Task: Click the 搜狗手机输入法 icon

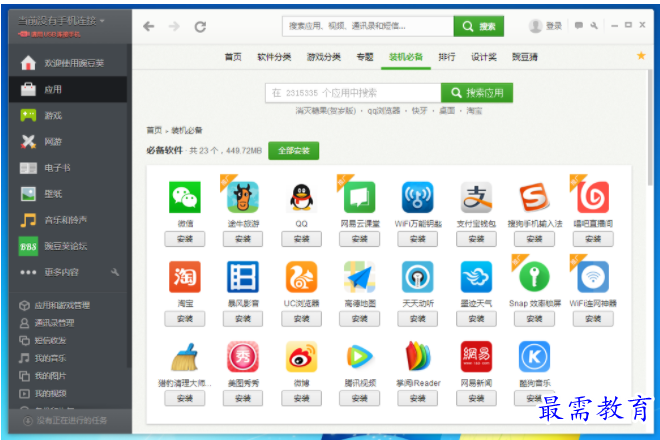Action: (x=534, y=197)
